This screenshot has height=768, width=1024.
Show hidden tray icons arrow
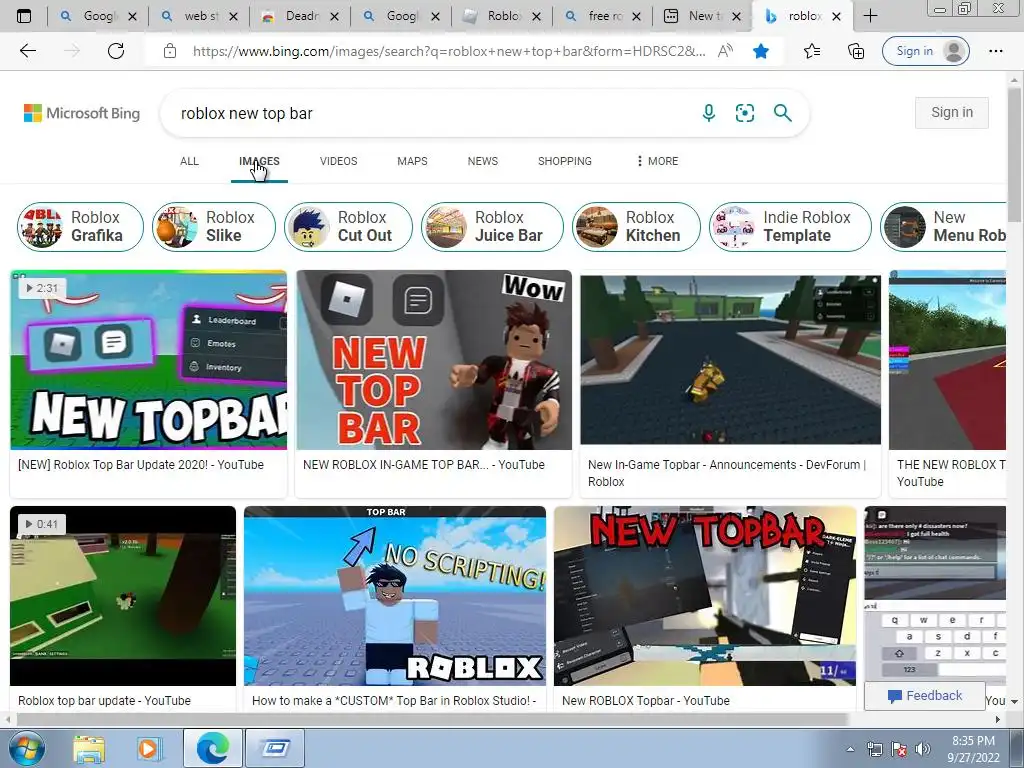click(x=850, y=750)
